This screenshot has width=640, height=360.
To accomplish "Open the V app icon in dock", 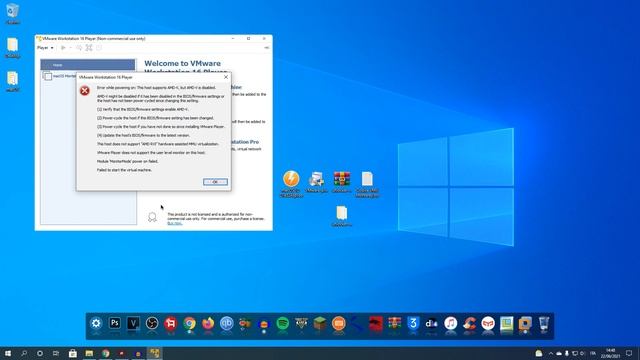I will (133, 323).
